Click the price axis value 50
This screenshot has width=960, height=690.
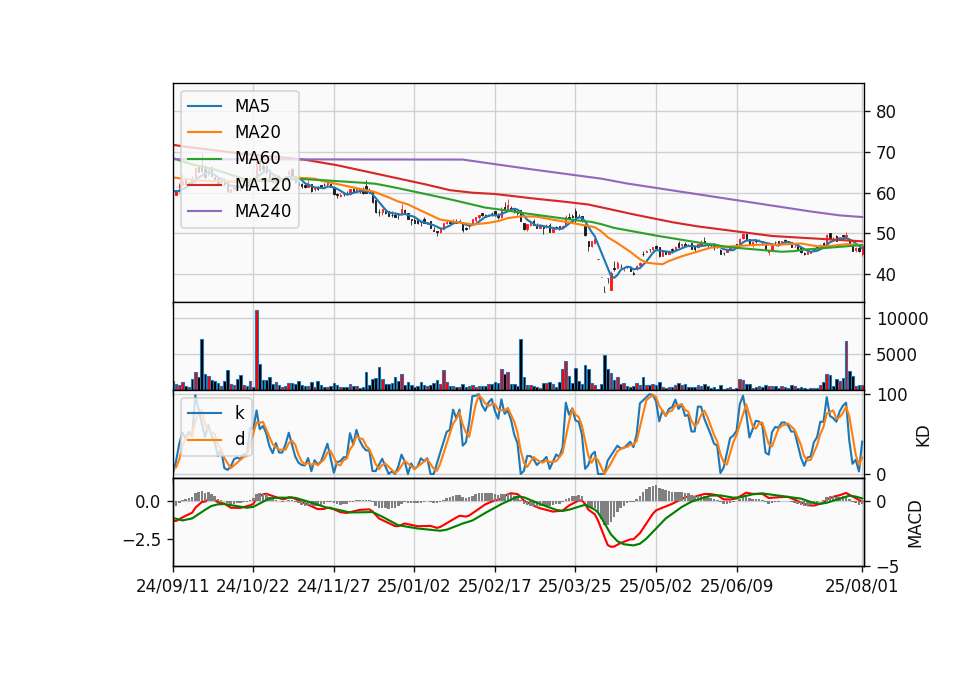pyautogui.click(x=886, y=234)
